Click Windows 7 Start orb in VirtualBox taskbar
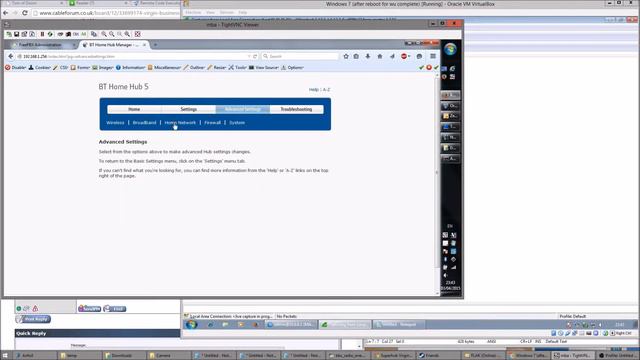Image resolution: width=640 pixels, height=360 pixels. tap(191, 325)
